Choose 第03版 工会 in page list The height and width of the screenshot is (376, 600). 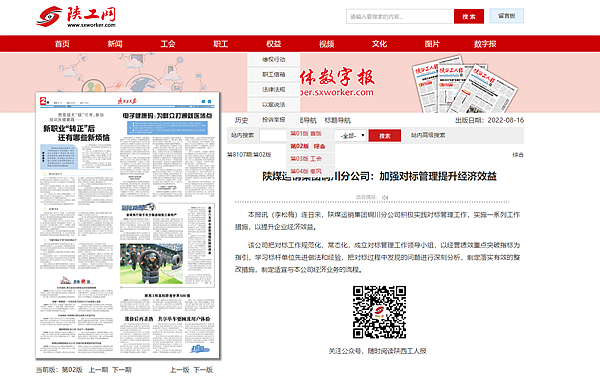(310, 158)
